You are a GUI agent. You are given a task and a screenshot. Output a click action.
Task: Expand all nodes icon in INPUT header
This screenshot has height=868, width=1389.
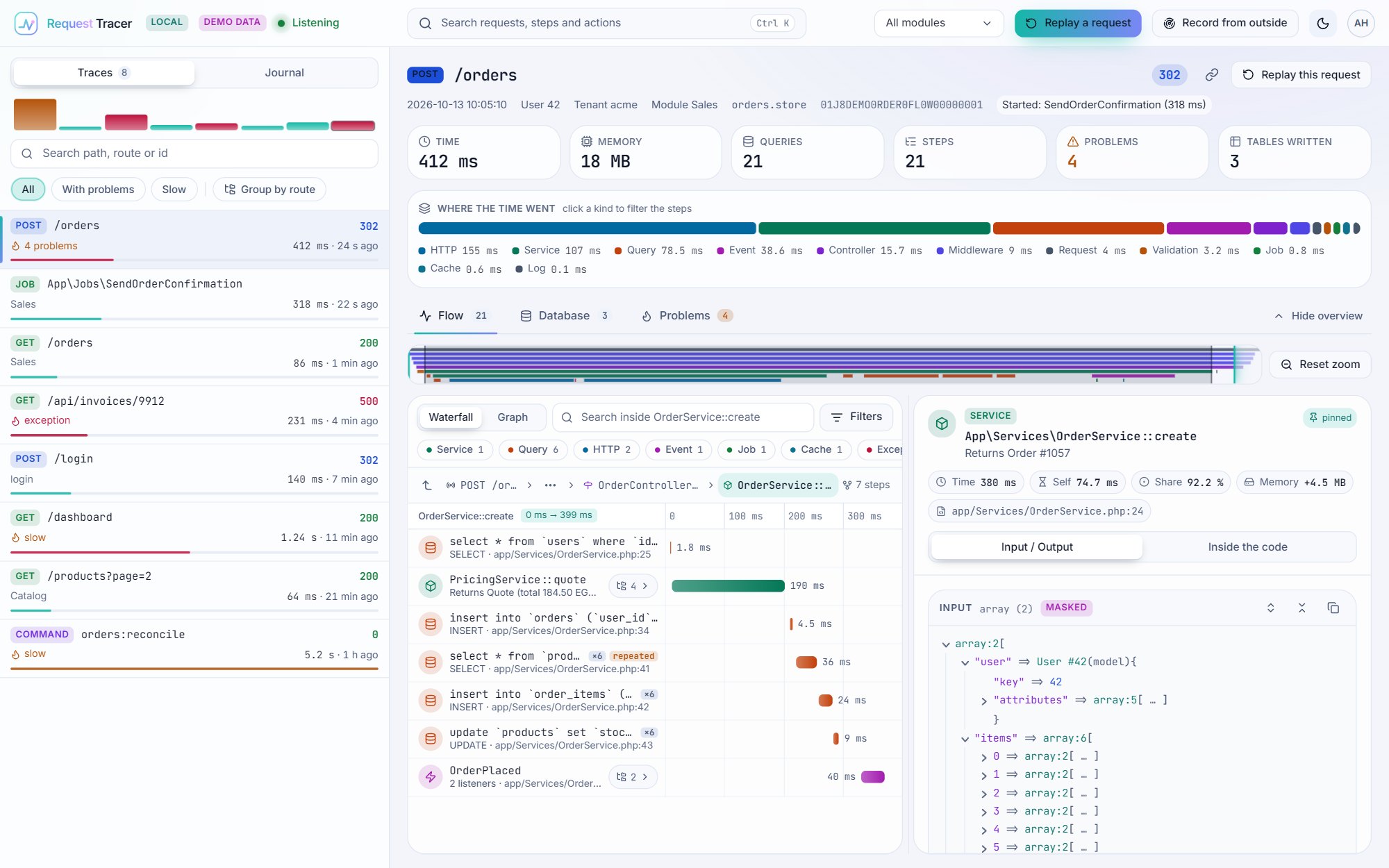pyautogui.click(x=1271, y=608)
